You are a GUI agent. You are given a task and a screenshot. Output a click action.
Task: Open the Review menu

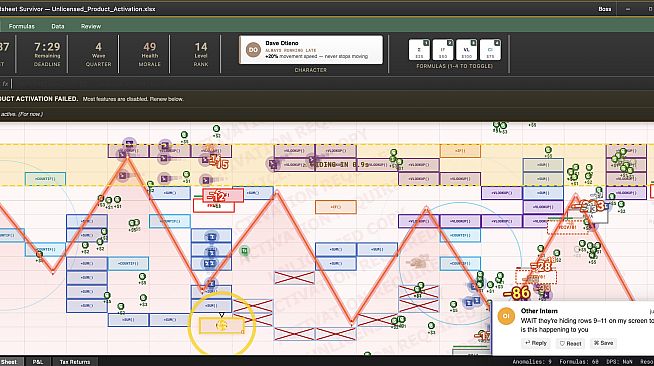pos(91,26)
